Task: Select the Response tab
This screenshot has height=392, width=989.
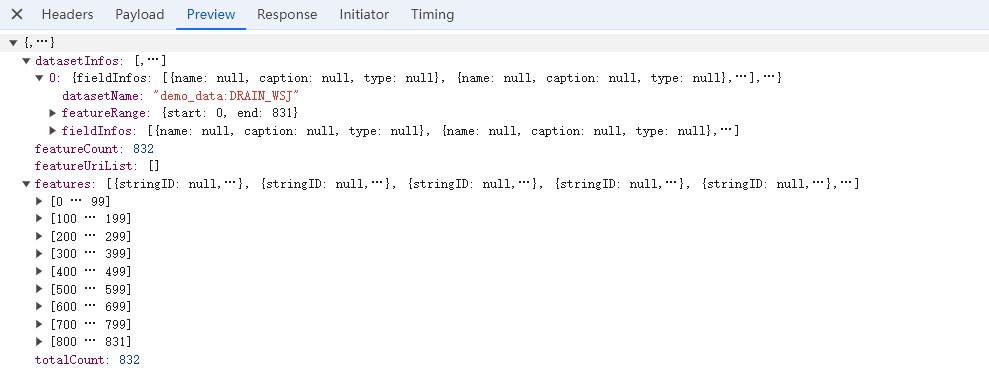Action: click(287, 15)
